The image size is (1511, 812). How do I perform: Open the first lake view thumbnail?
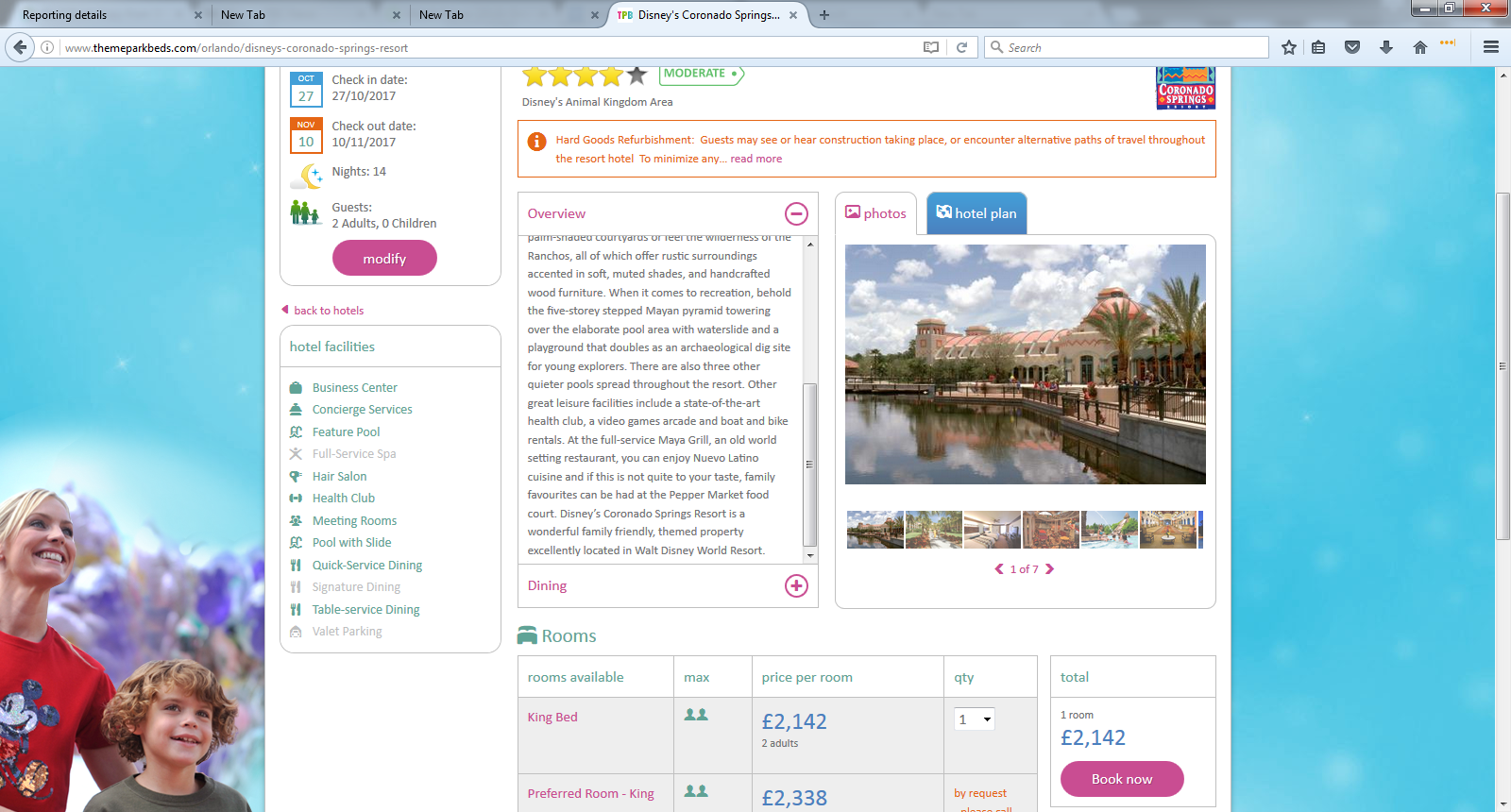[875, 530]
